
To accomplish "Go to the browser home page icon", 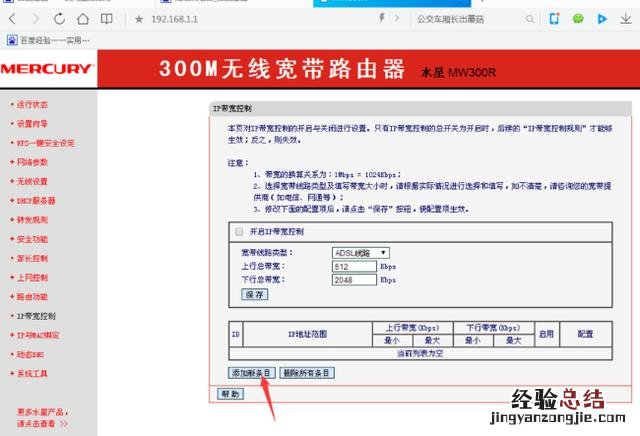I will (83, 19).
